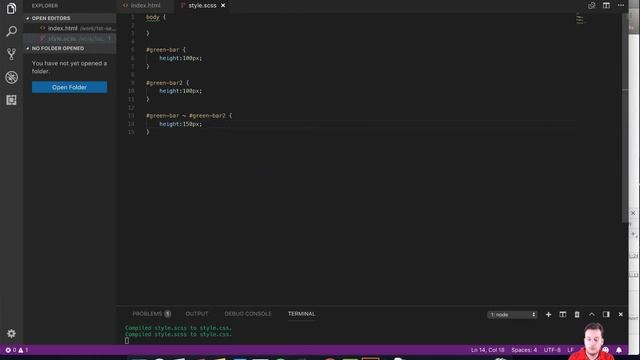Image resolution: width=640 pixels, height=360 pixels.
Task: Kill terminal with trash icon
Action: click(x=577, y=314)
